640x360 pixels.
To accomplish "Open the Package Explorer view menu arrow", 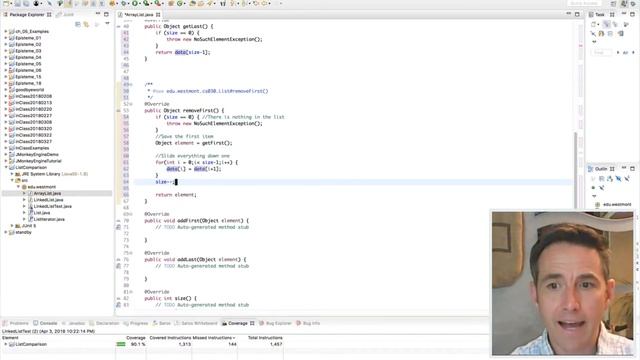I will 107,24.
